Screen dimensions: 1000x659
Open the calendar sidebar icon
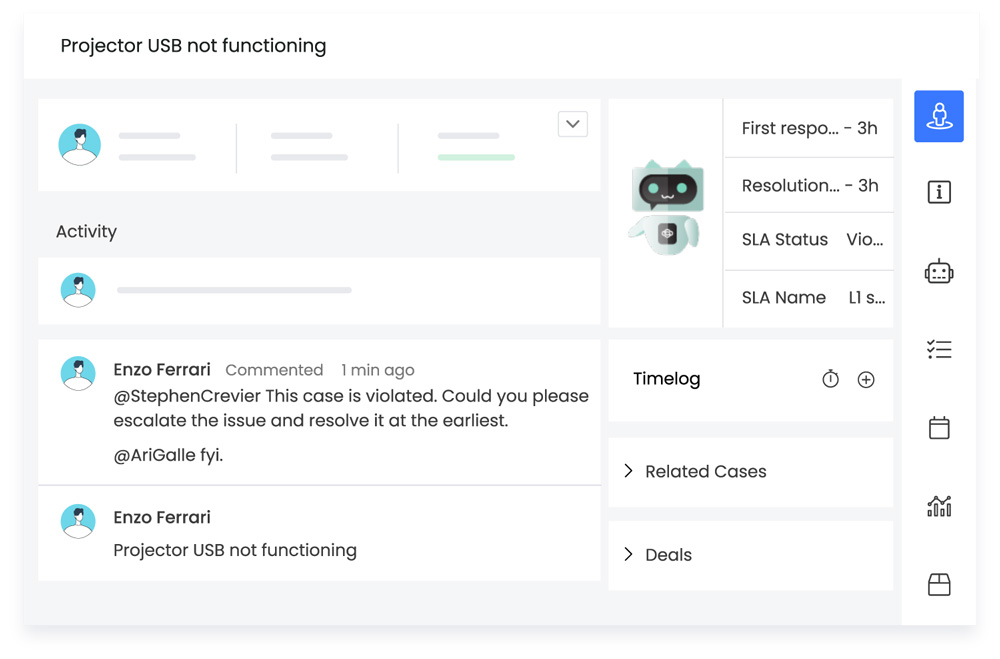[938, 428]
